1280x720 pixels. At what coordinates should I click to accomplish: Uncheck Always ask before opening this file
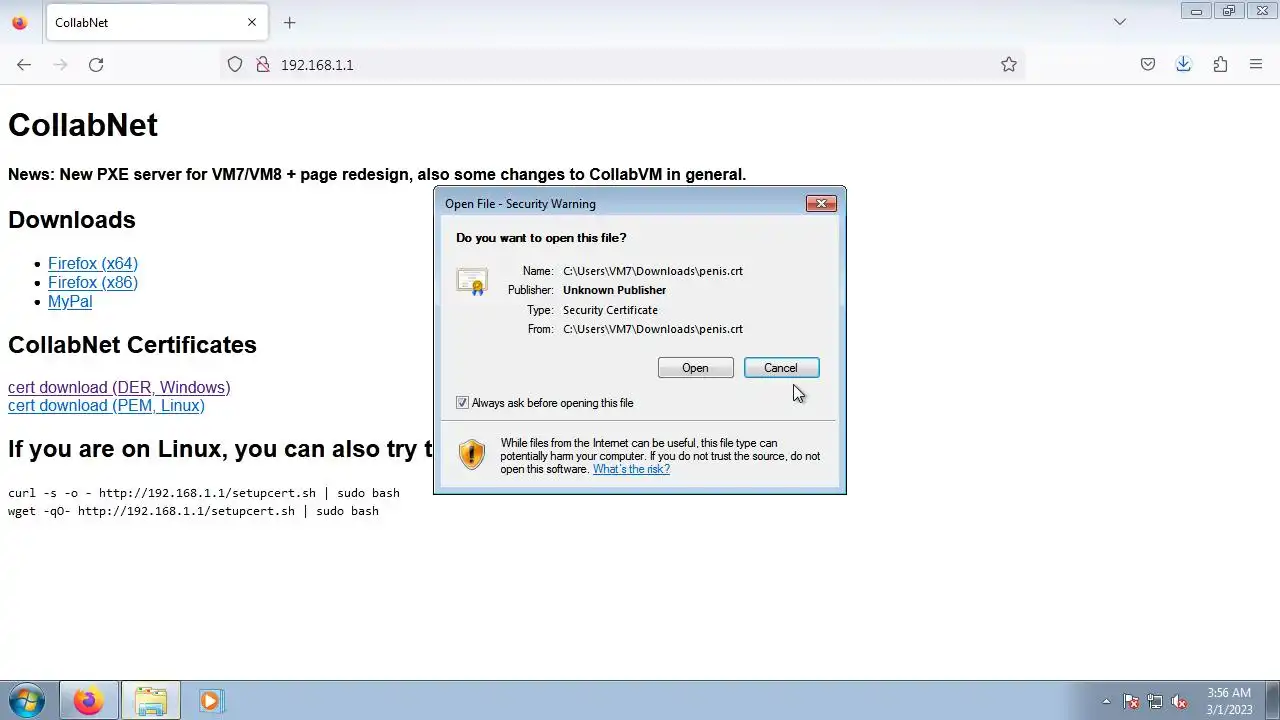pos(462,403)
